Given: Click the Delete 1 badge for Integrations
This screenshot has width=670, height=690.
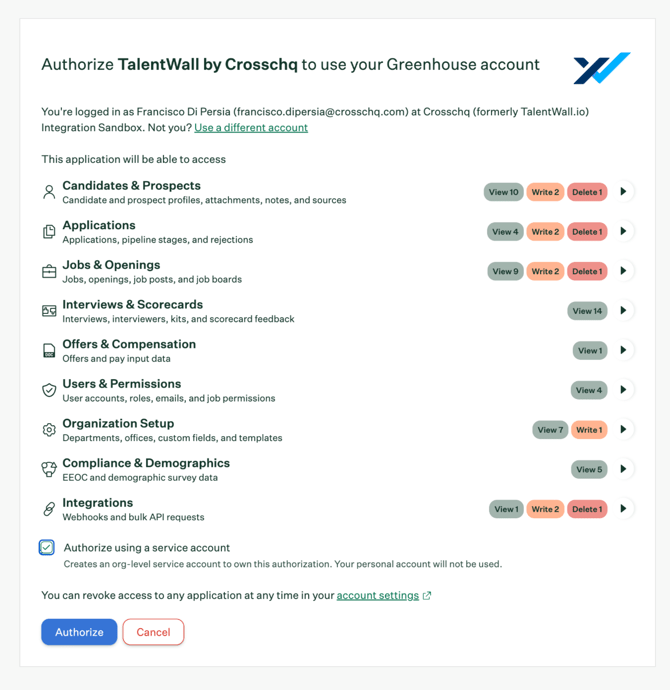Looking at the screenshot, I should pos(587,509).
